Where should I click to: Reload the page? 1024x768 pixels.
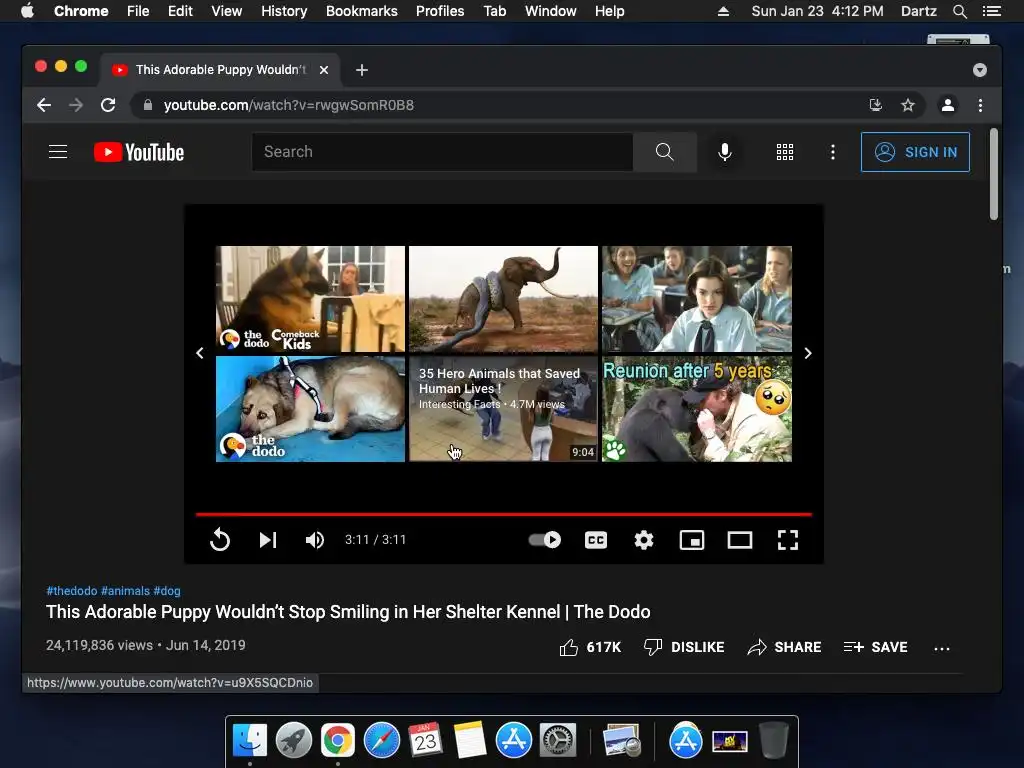pos(108,105)
